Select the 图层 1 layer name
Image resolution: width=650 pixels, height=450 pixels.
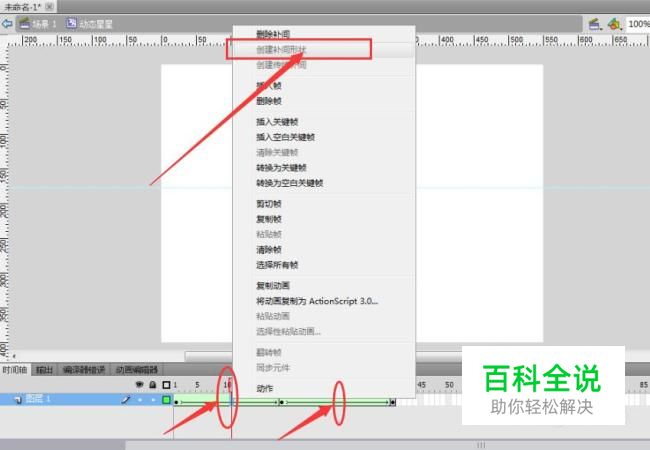pyautogui.click(x=38, y=399)
